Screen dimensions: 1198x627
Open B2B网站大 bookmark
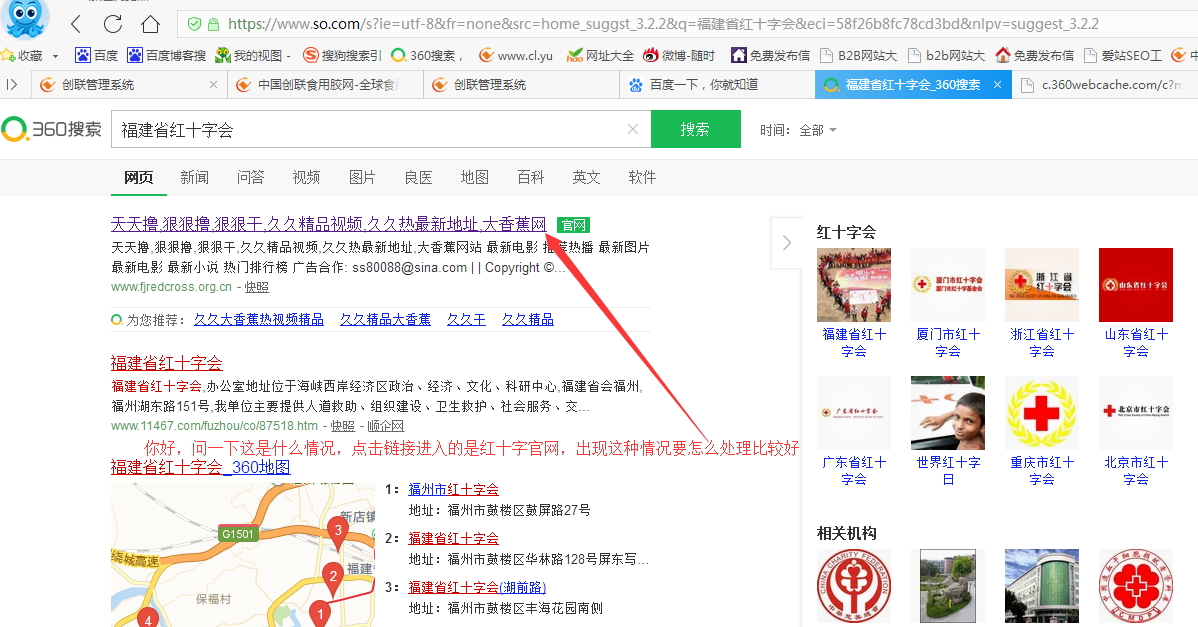858,55
